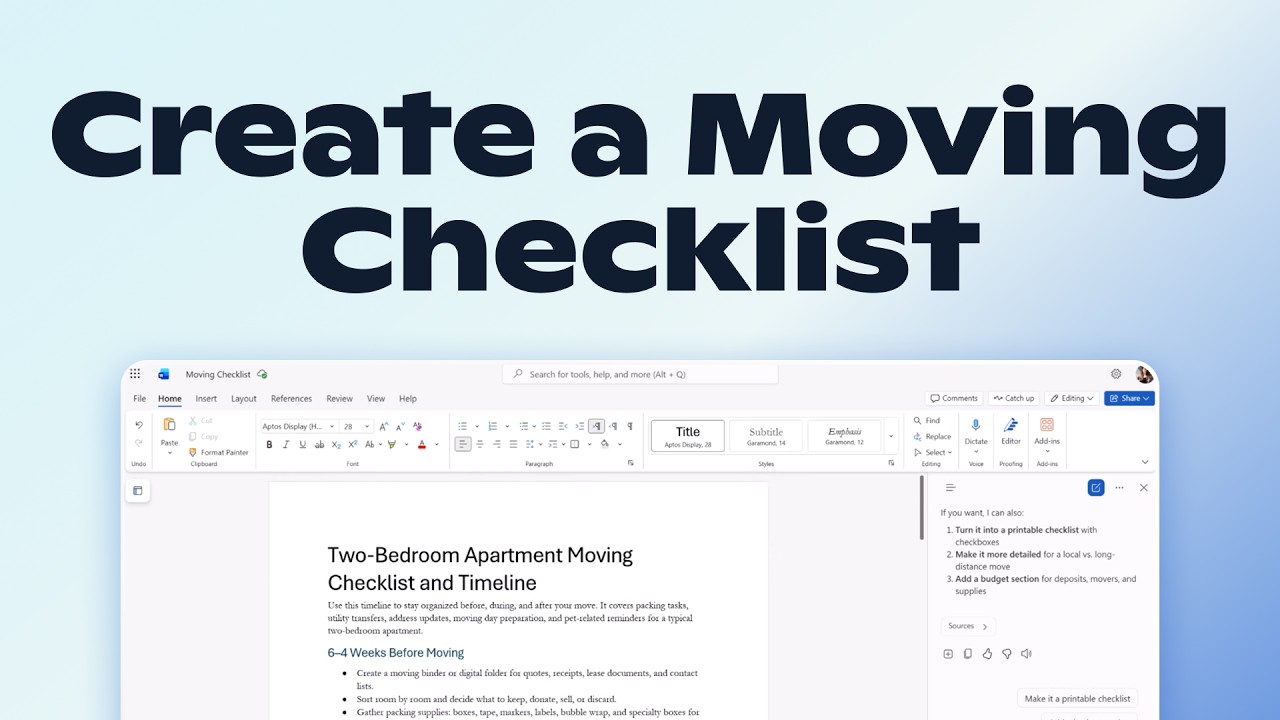Open the Editor proofing tool
Image resolution: width=1280 pixels, height=720 pixels.
point(1011,431)
